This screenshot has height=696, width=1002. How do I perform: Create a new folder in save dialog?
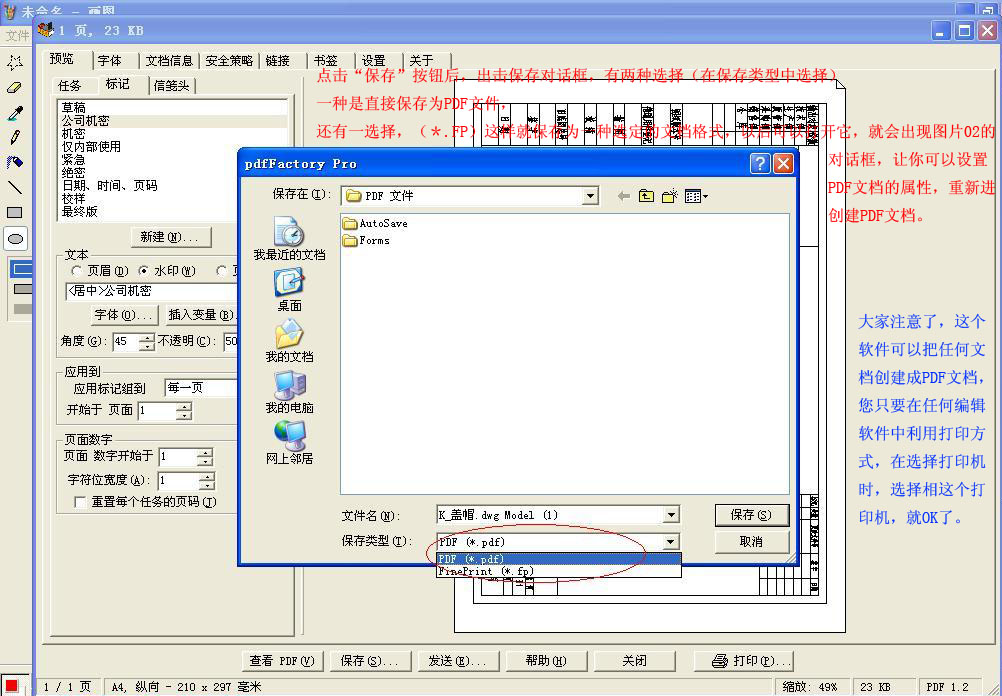(669, 196)
